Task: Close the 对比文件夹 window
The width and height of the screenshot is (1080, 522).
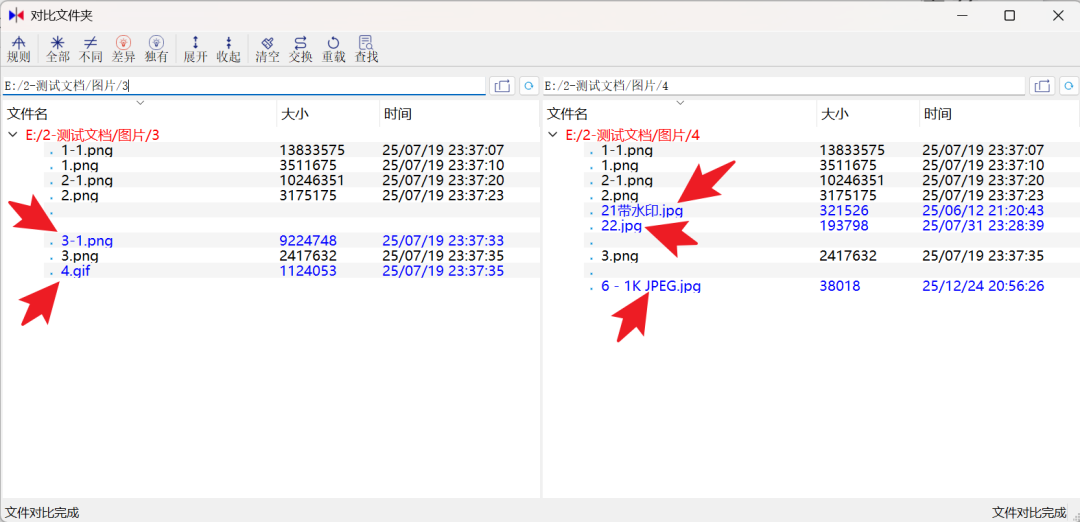Action: pyautogui.click(x=1057, y=15)
